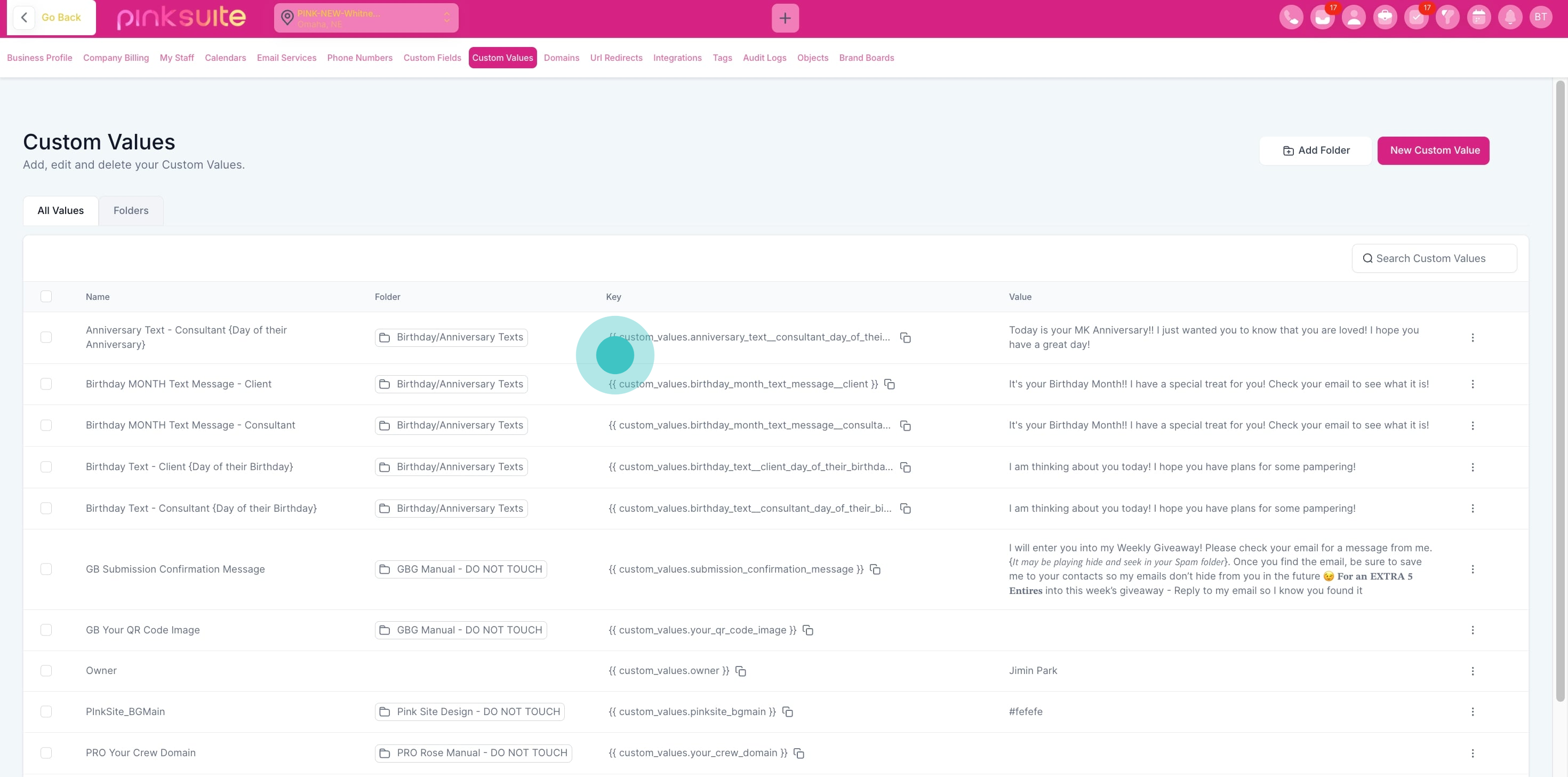Check the Owner row checkbox

pos(46,670)
